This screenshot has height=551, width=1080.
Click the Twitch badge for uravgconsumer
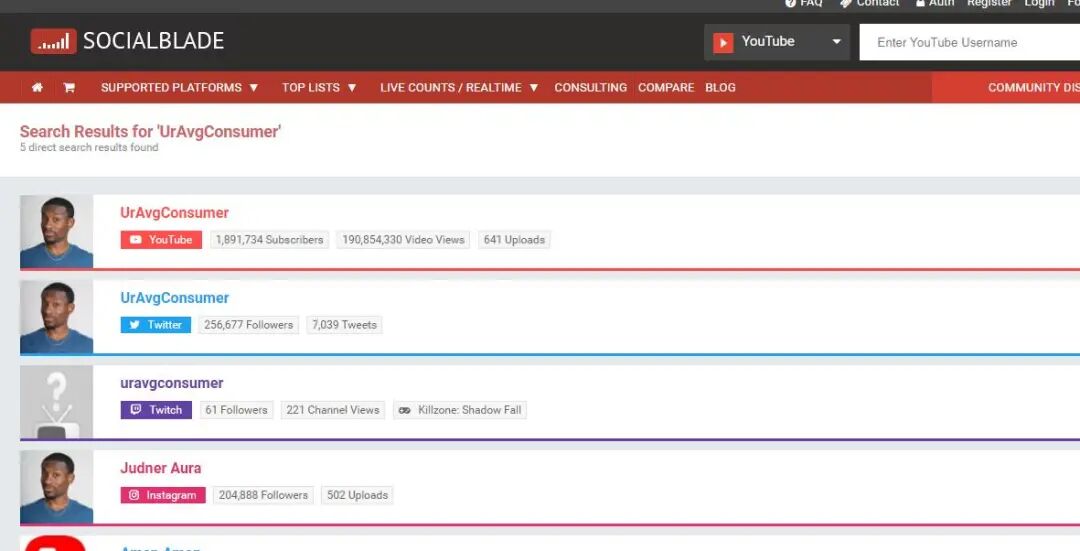coord(156,410)
